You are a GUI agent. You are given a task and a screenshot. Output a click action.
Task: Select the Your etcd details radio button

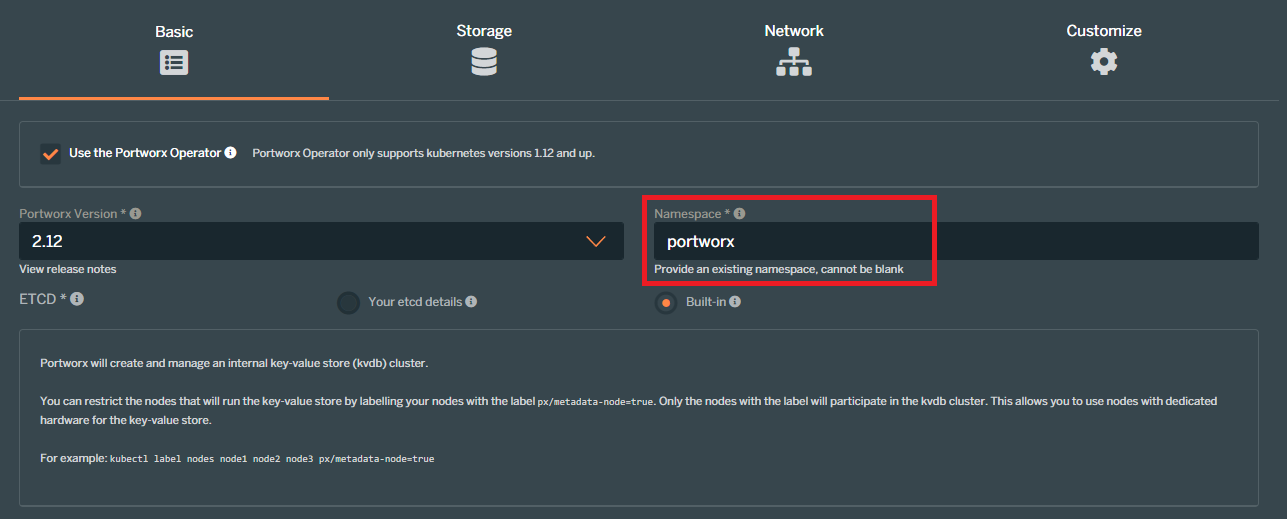[x=348, y=302]
